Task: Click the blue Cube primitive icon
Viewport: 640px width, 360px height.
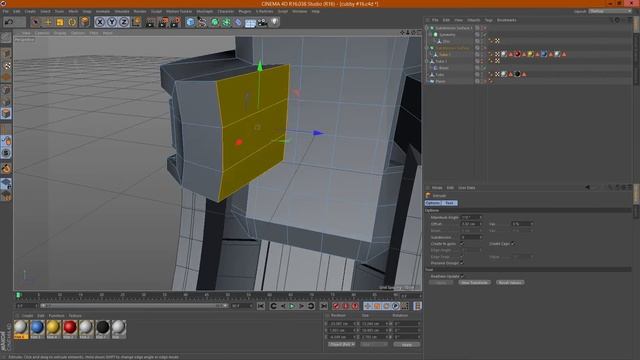Action: click(190, 22)
